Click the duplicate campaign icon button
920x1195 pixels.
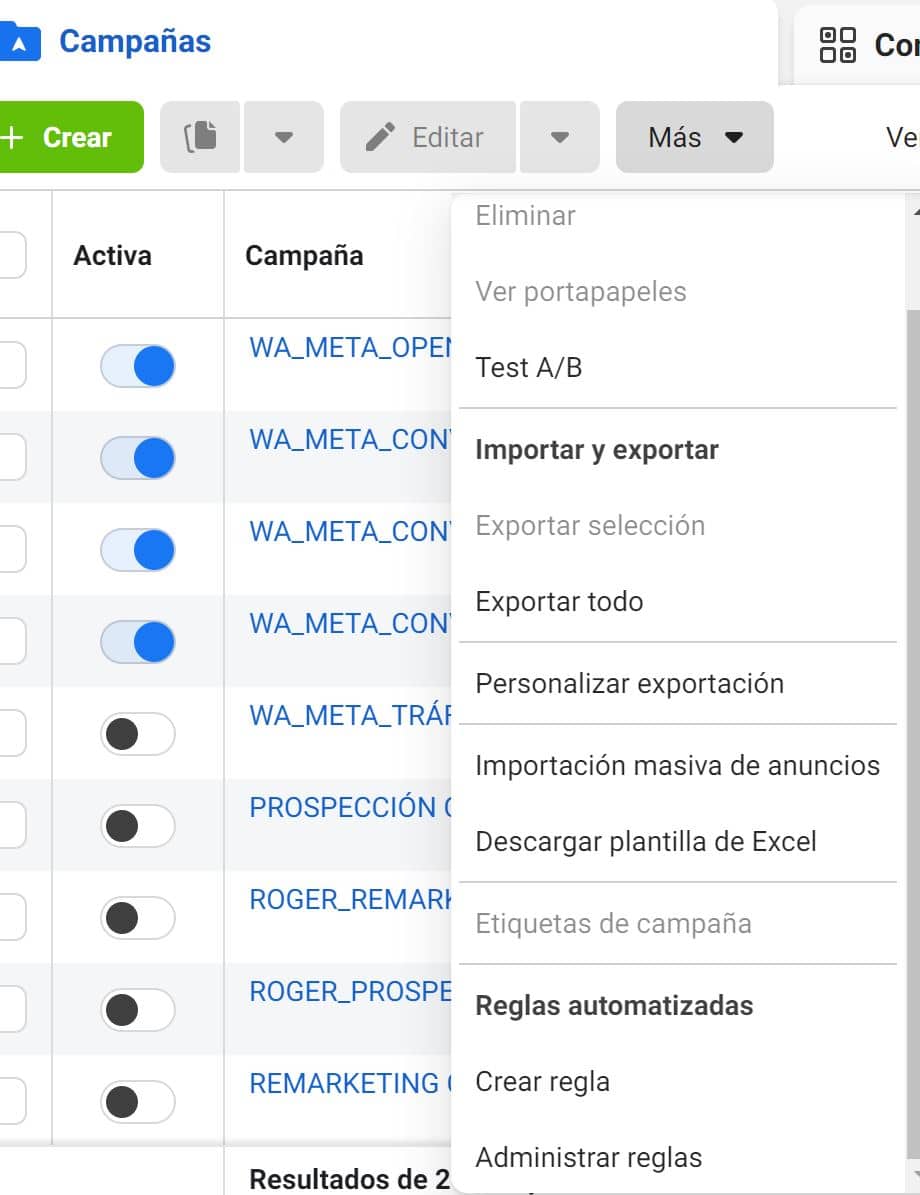pos(200,137)
